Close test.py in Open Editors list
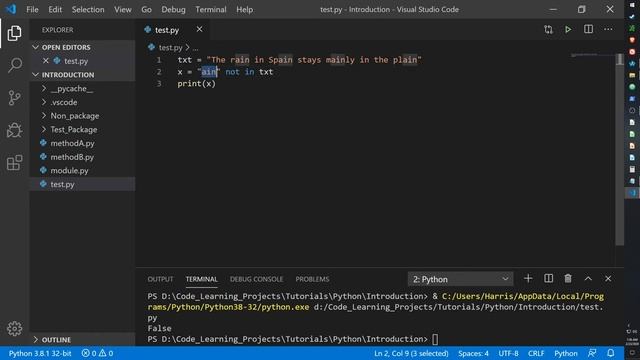 pos(46,61)
